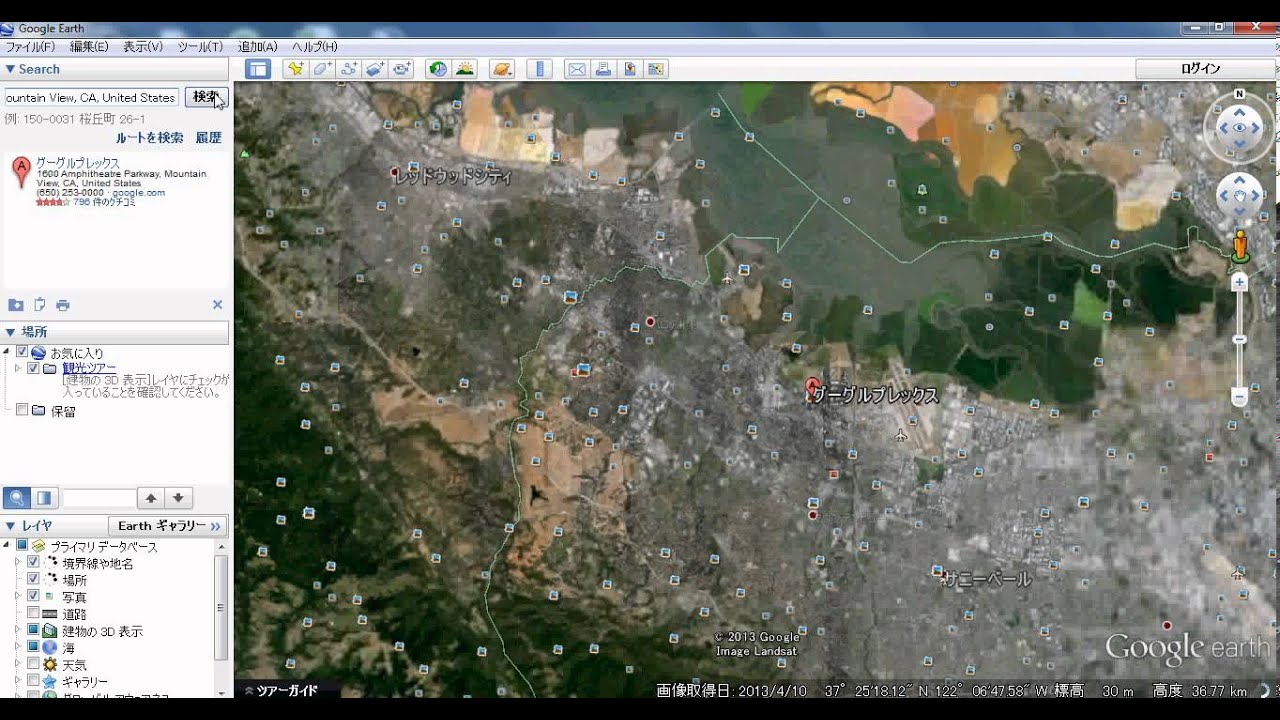Click the zoom in plus button
Image resolution: width=1280 pixels, height=720 pixels.
click(1240, 283)
